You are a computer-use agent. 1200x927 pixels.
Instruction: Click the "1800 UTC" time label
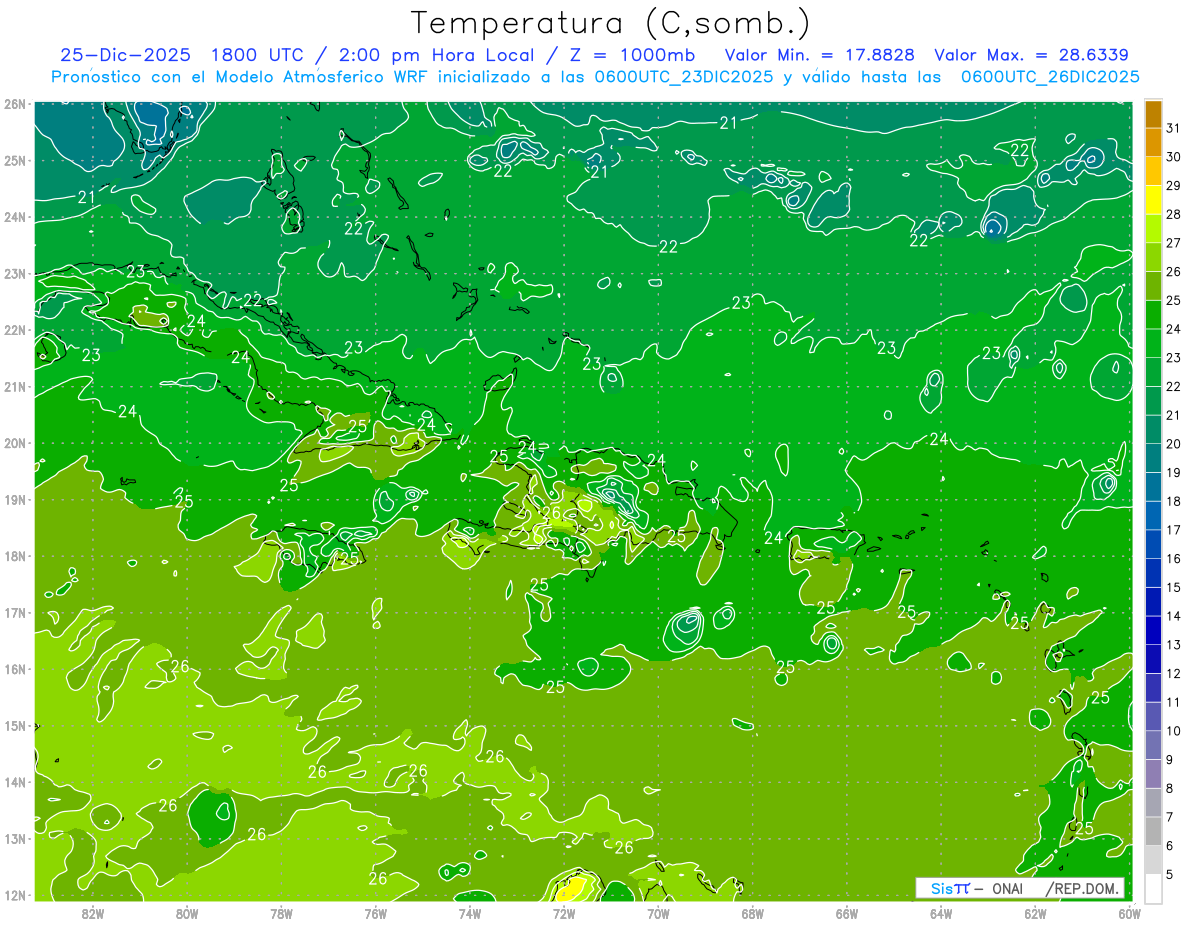click(x=256, y=56)
